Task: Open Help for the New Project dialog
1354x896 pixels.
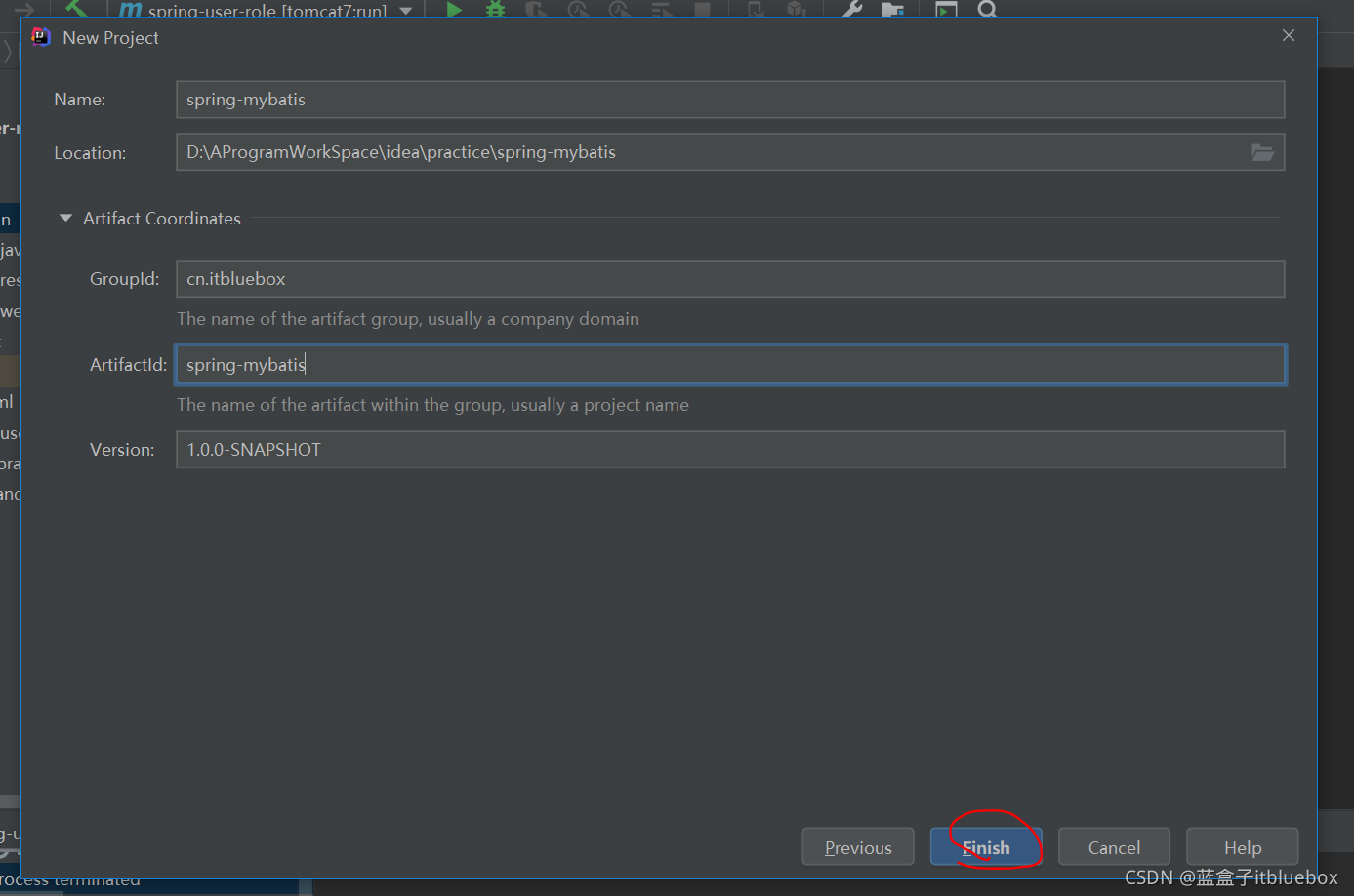Action: (1242, 847)
